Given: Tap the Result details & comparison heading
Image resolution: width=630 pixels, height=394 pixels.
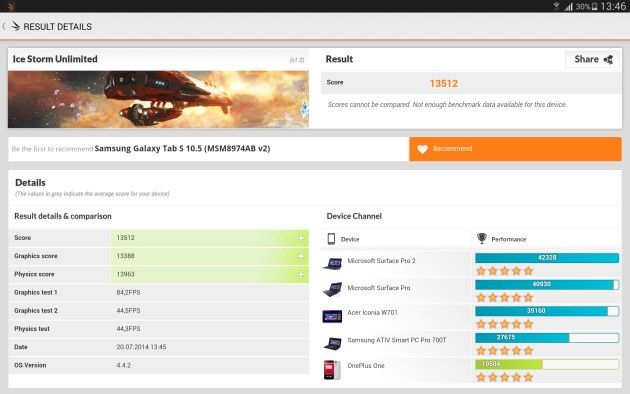Looking at the screenshot, I should 63,216.
